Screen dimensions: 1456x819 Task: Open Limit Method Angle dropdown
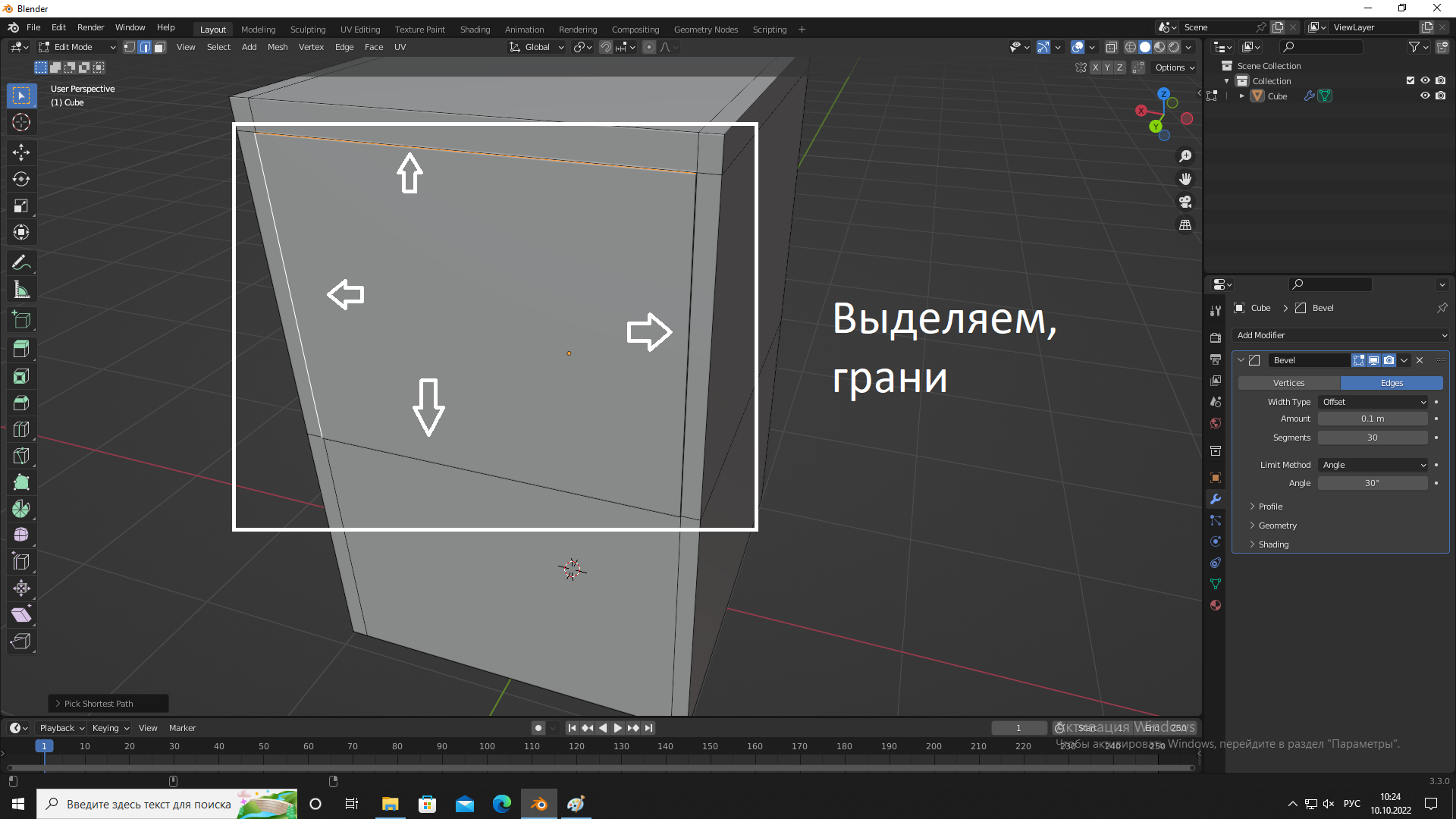click(x=1374, y=465)
